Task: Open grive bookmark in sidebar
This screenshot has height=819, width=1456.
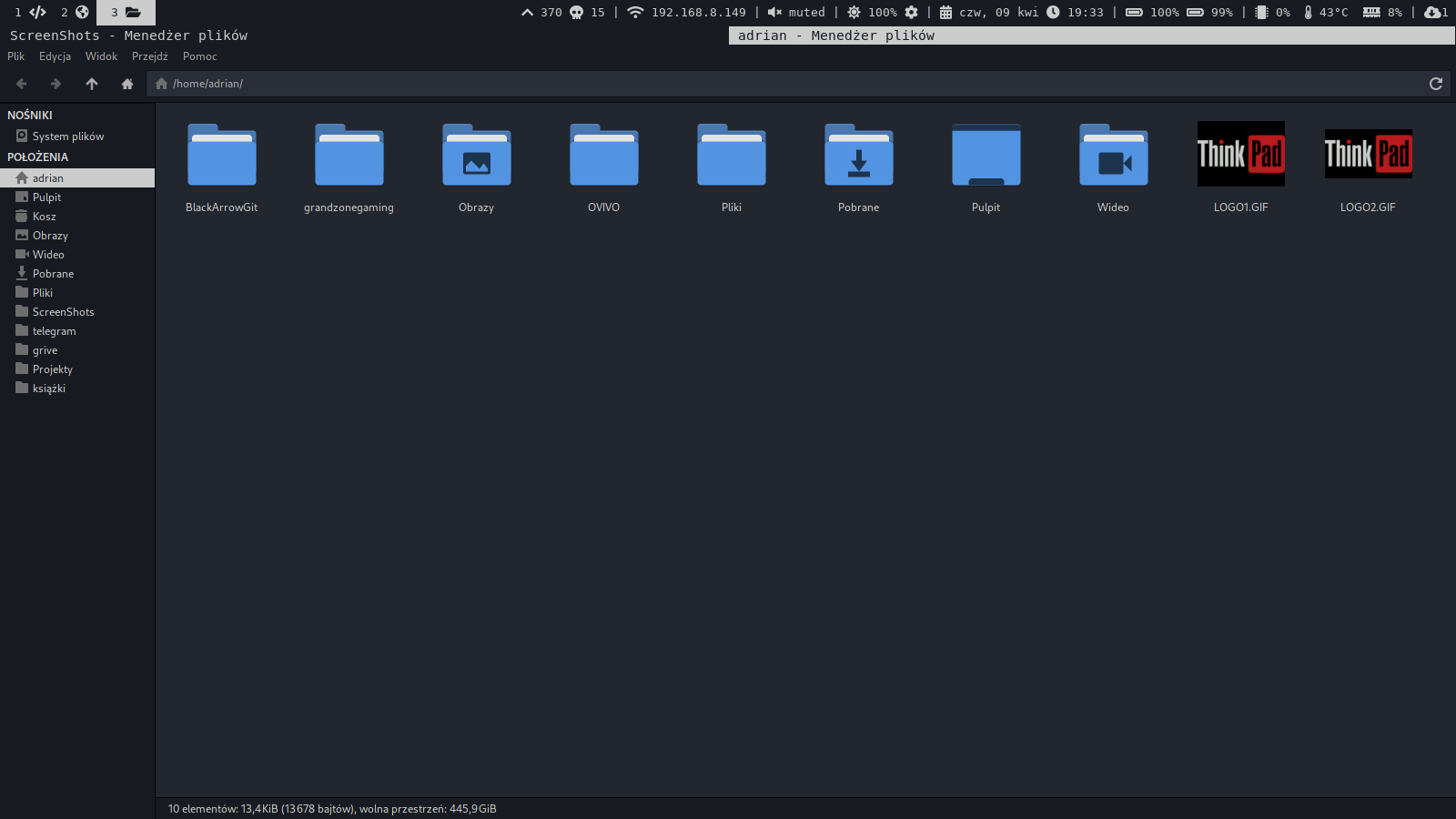Action: [x=77, y=350]
